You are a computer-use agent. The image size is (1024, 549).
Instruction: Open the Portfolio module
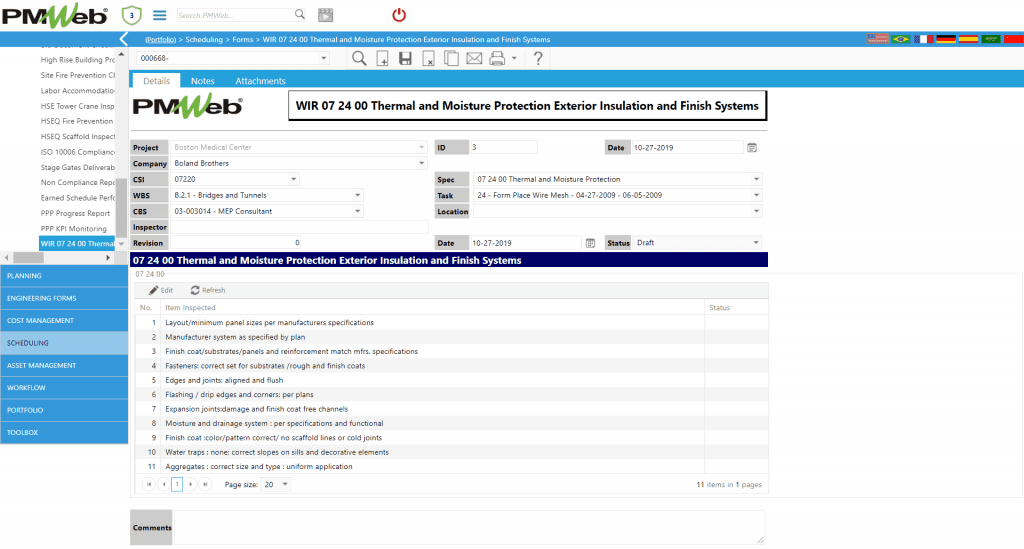click(64, 410)
